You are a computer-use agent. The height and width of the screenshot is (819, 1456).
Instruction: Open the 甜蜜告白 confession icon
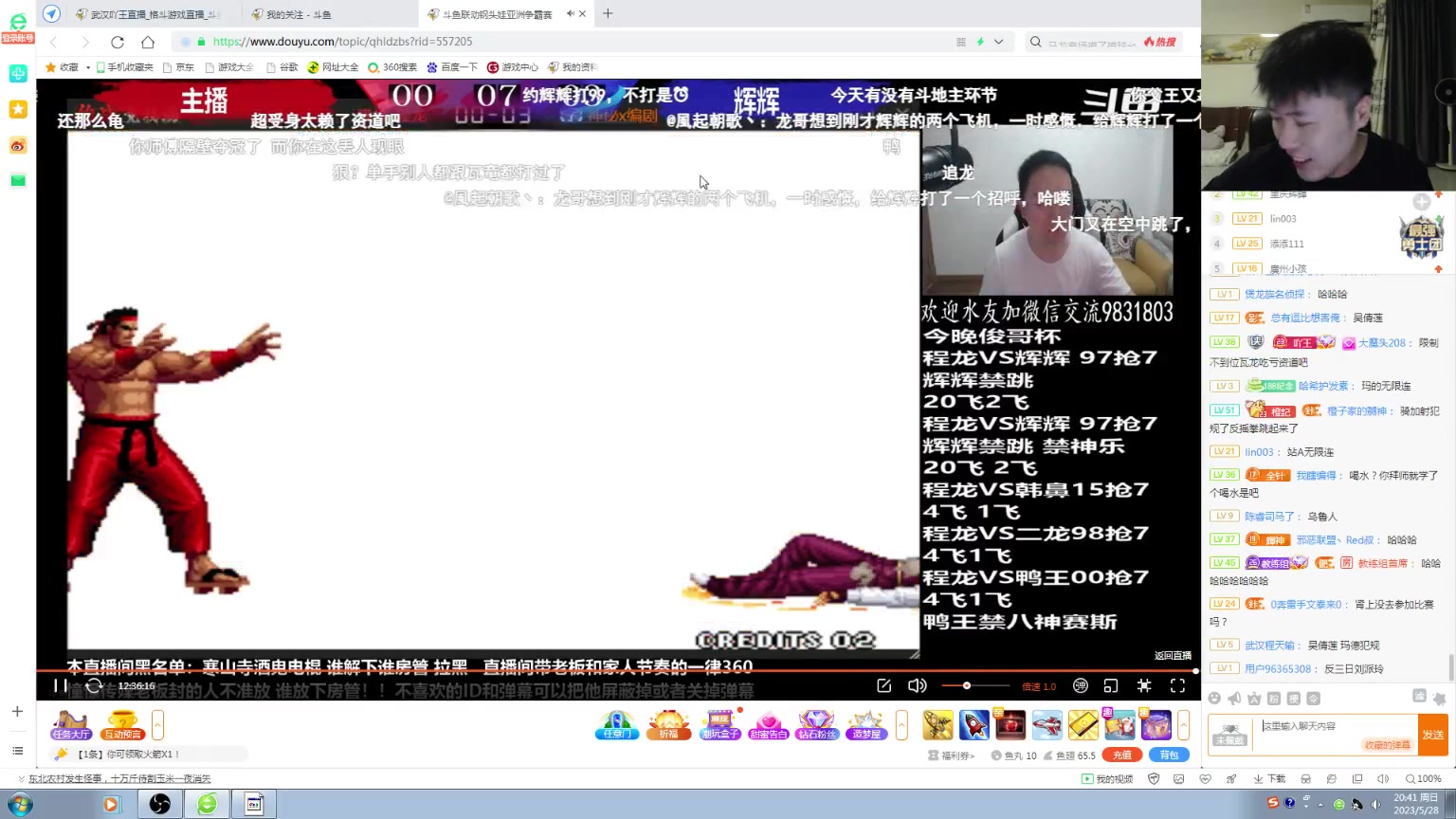tap(768, 725)
